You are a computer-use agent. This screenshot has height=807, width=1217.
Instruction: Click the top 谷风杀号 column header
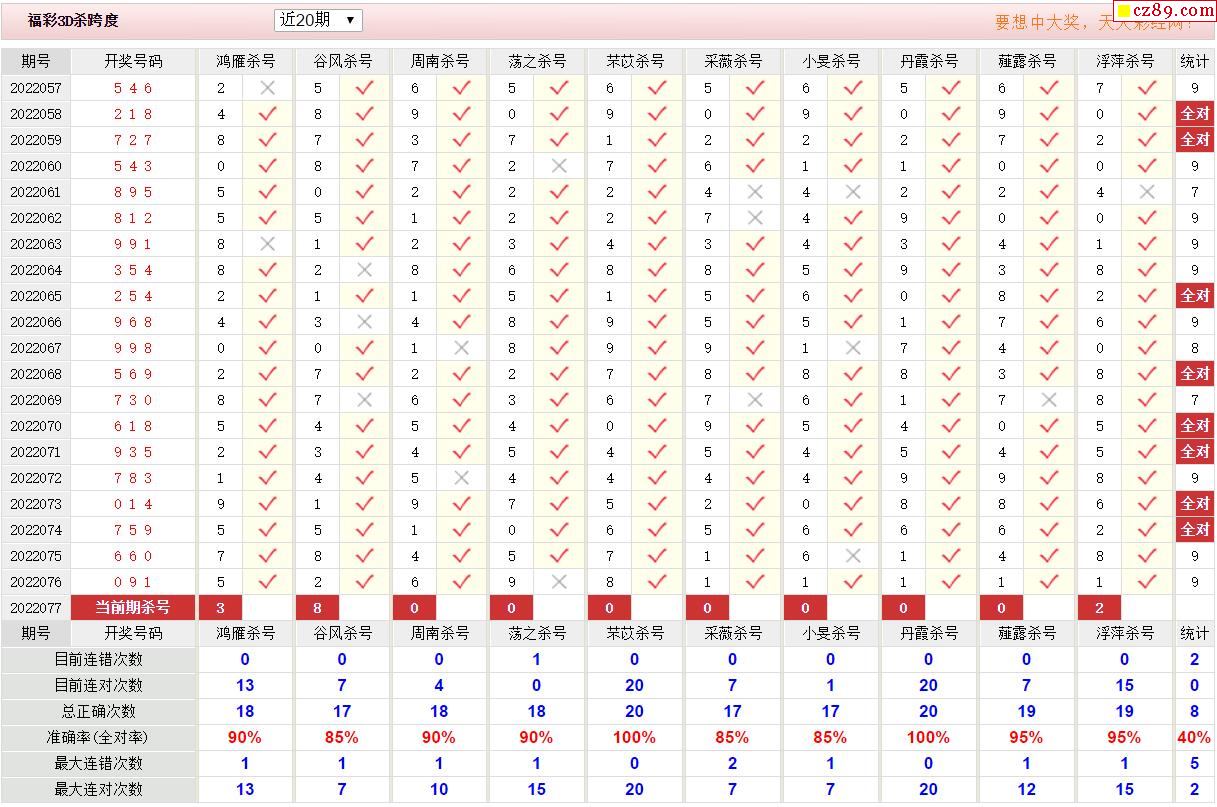[x=342, y=61]
